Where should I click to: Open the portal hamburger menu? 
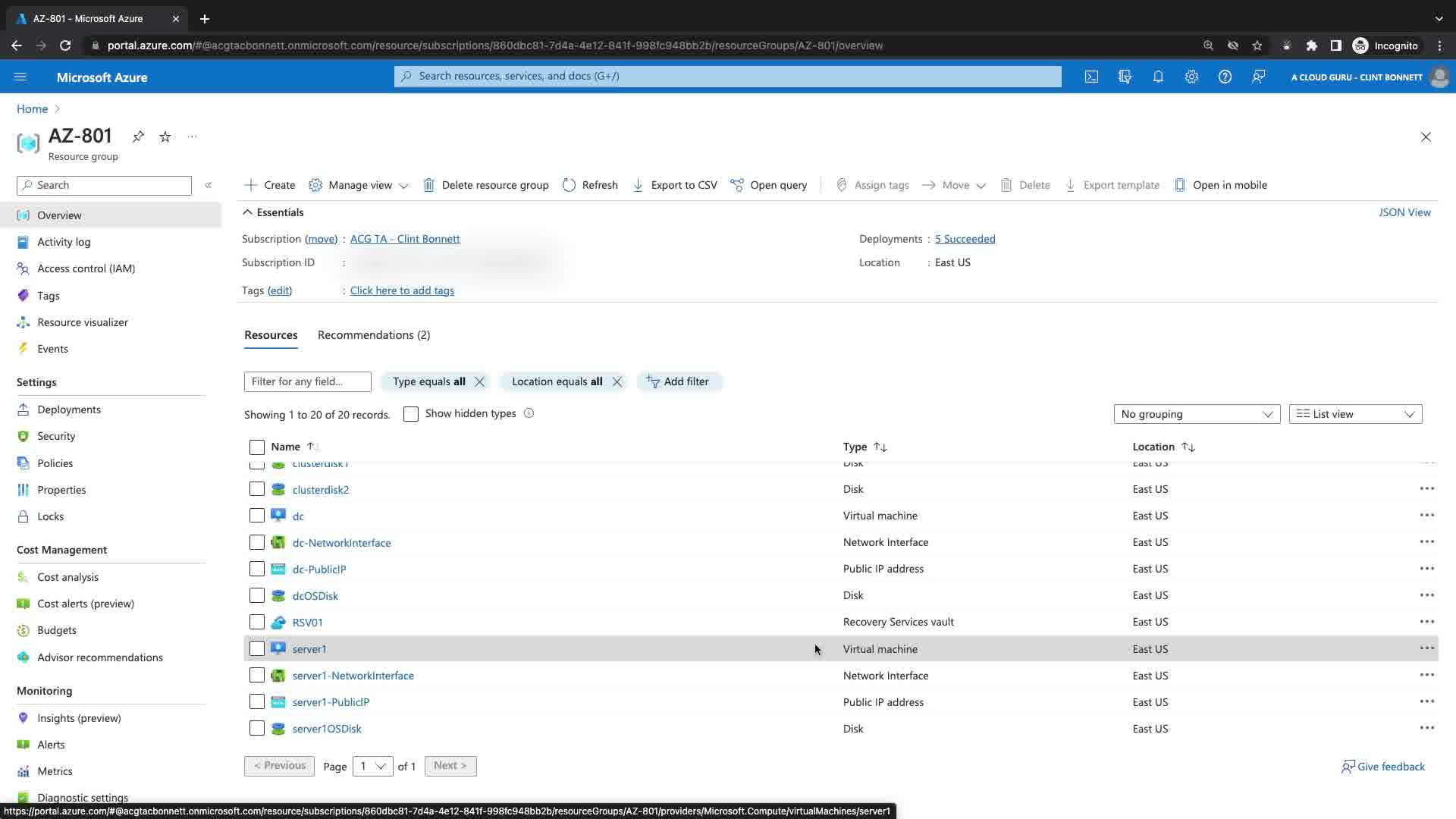[20, 77]
